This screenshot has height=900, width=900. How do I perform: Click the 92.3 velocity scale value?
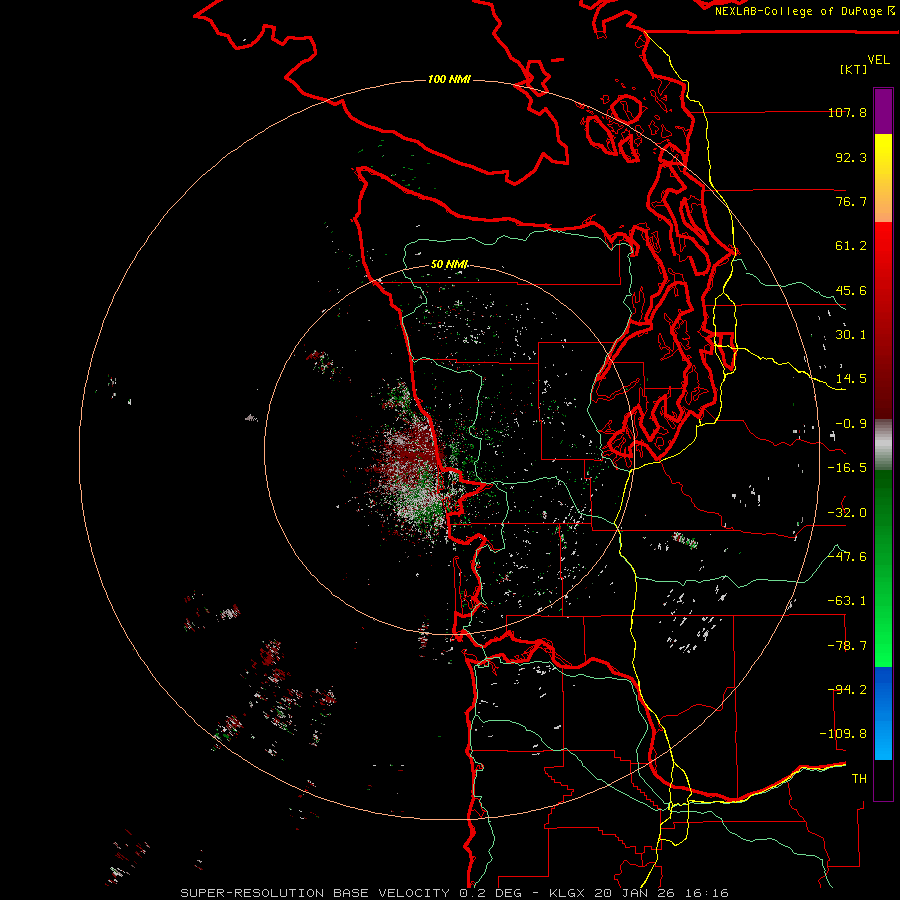[851, 157]
